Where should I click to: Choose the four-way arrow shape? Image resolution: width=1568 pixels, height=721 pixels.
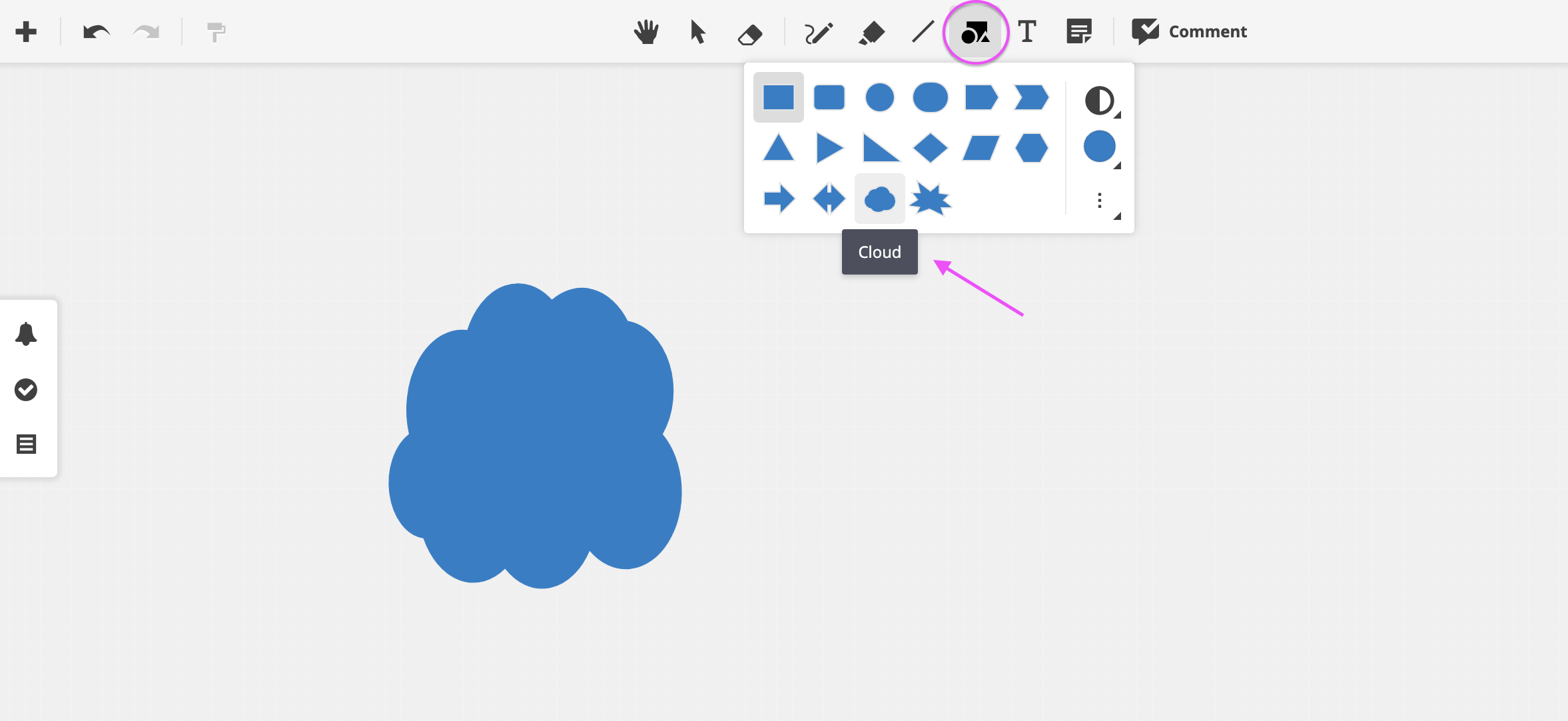coord(829,199)
